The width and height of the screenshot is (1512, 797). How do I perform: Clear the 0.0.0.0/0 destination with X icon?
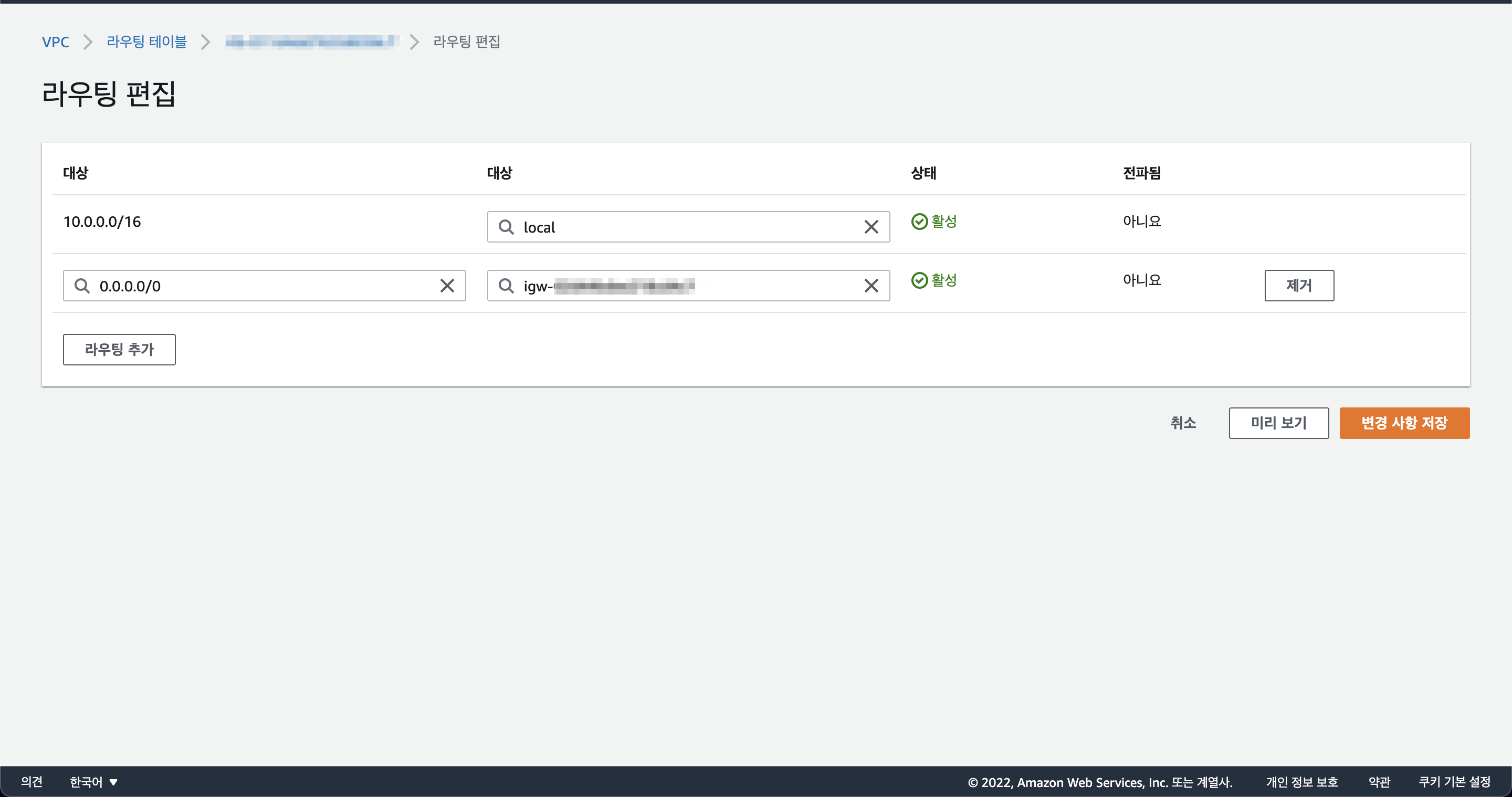(447, 286)
